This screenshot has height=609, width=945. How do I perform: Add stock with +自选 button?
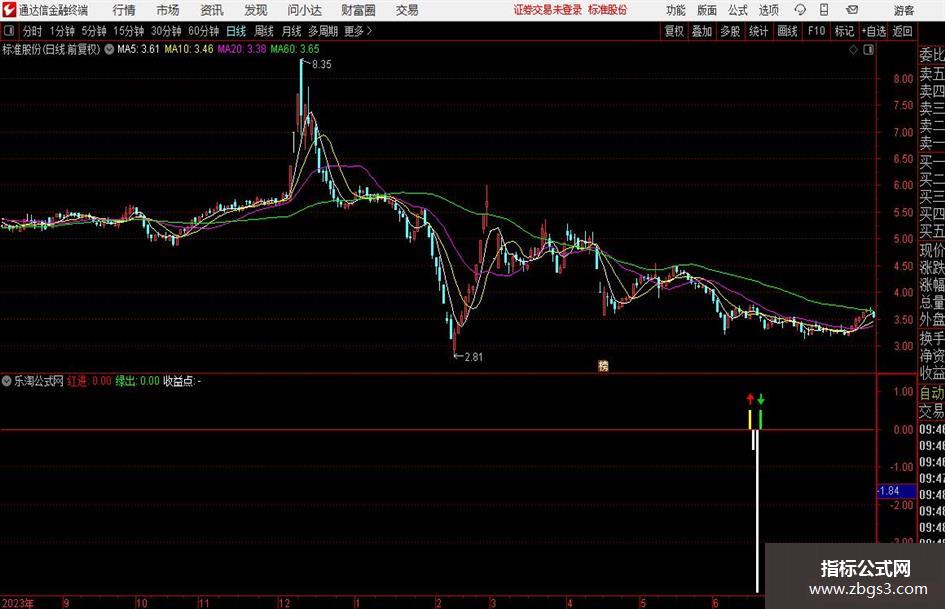(874, 31)
